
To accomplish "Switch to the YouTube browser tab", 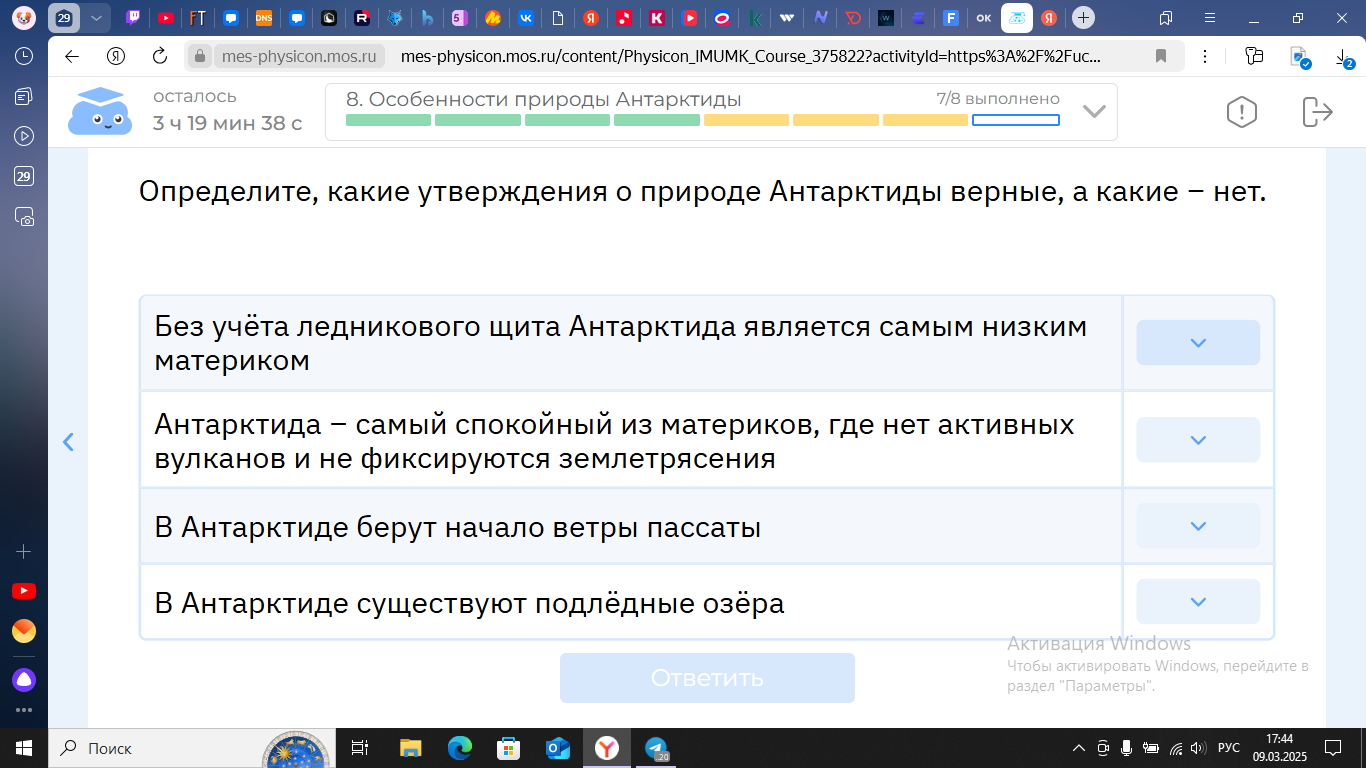I will click(166, 18).
